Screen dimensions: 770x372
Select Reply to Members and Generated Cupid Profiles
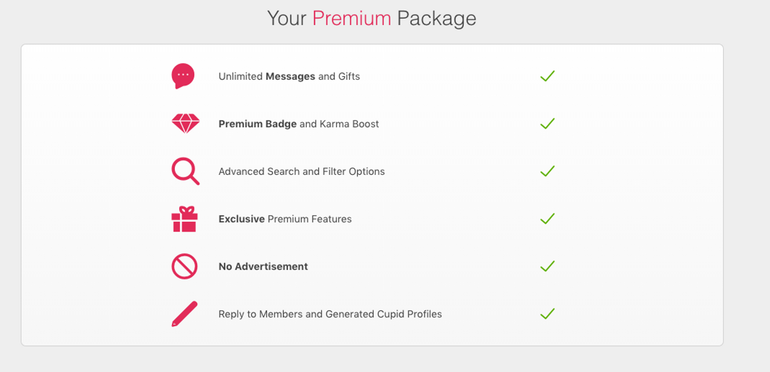point(330,314)
